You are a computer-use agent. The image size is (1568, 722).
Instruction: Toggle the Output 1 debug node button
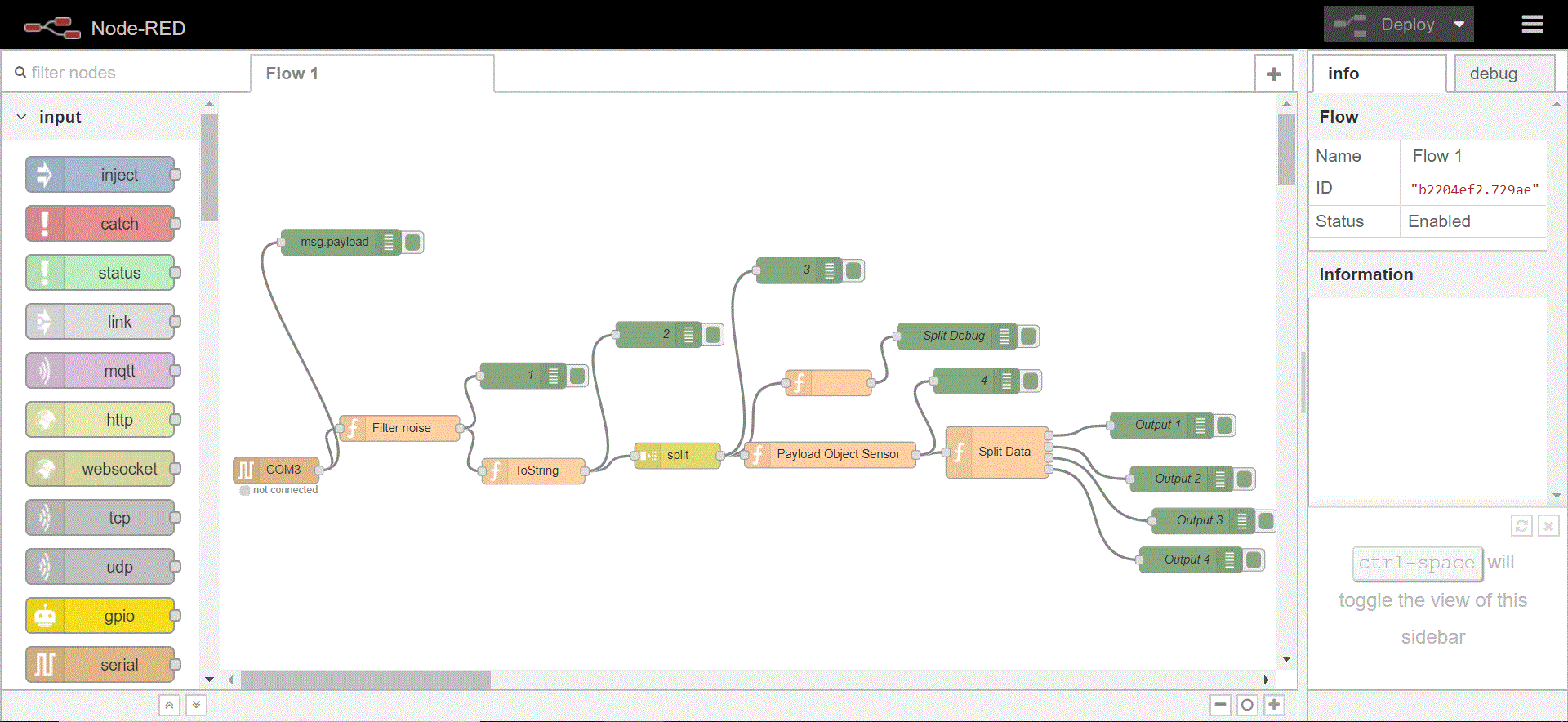pyautogui.click(x=1225, y=425)
